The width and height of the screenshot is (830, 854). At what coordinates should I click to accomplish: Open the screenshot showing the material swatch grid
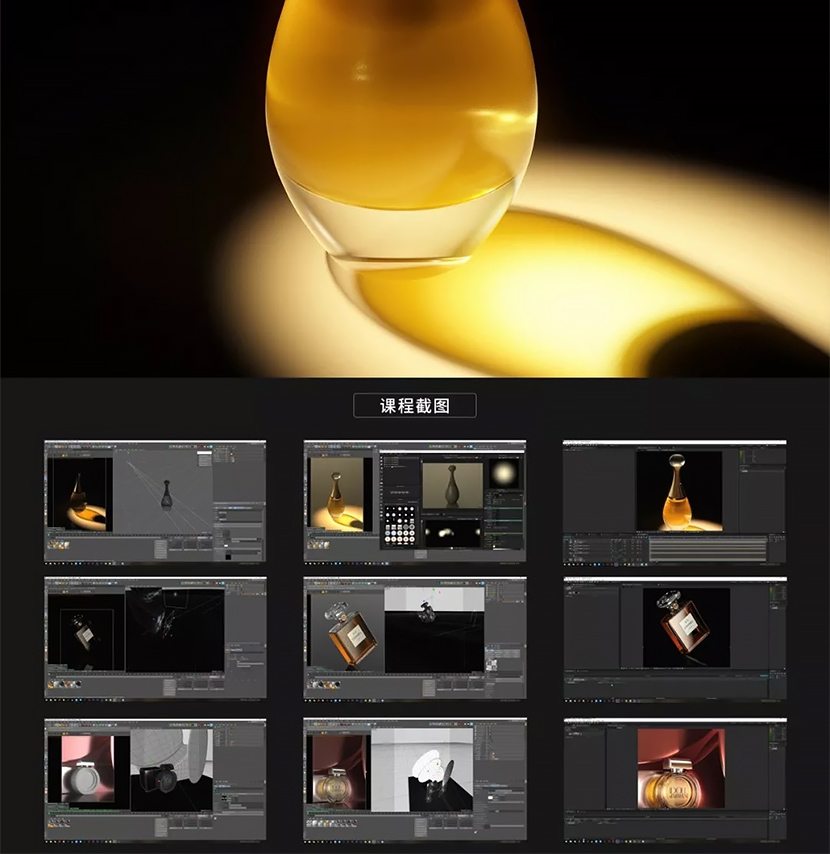point(415,501)
